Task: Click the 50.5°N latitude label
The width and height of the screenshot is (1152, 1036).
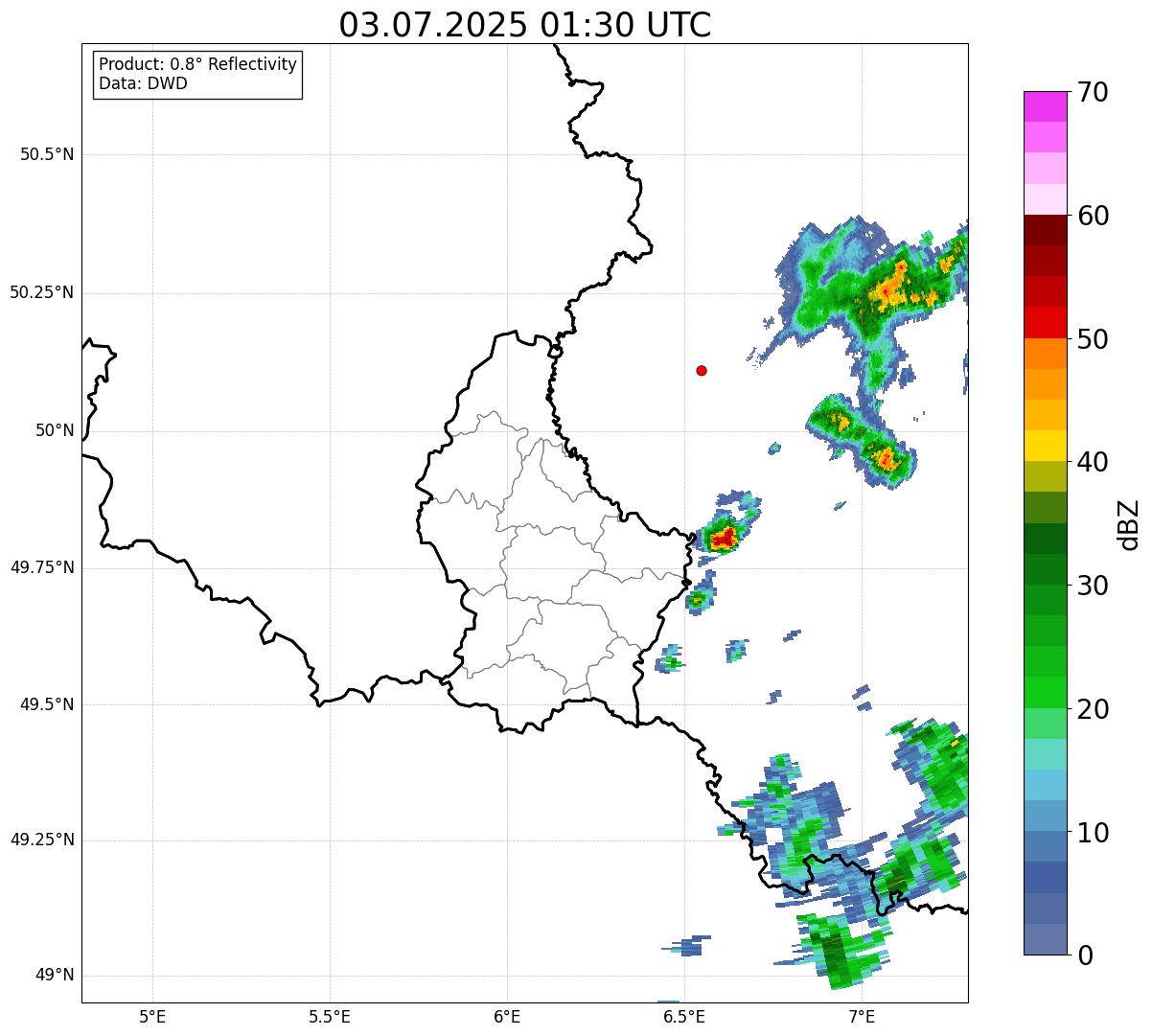Action: (x=47, y=154)
